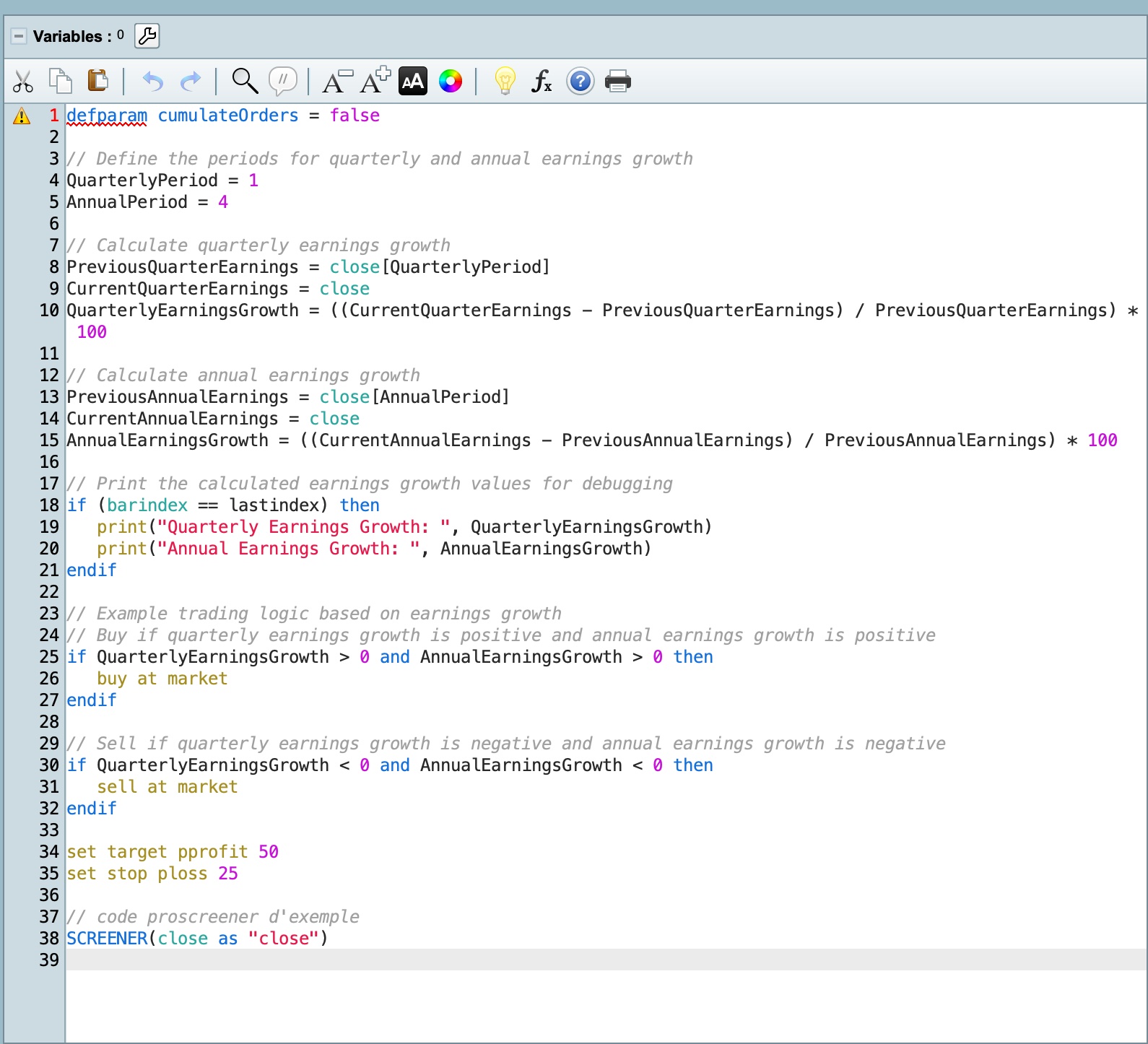
Task: Toggle comment on selected lines
Action: [x=282, y=81]
